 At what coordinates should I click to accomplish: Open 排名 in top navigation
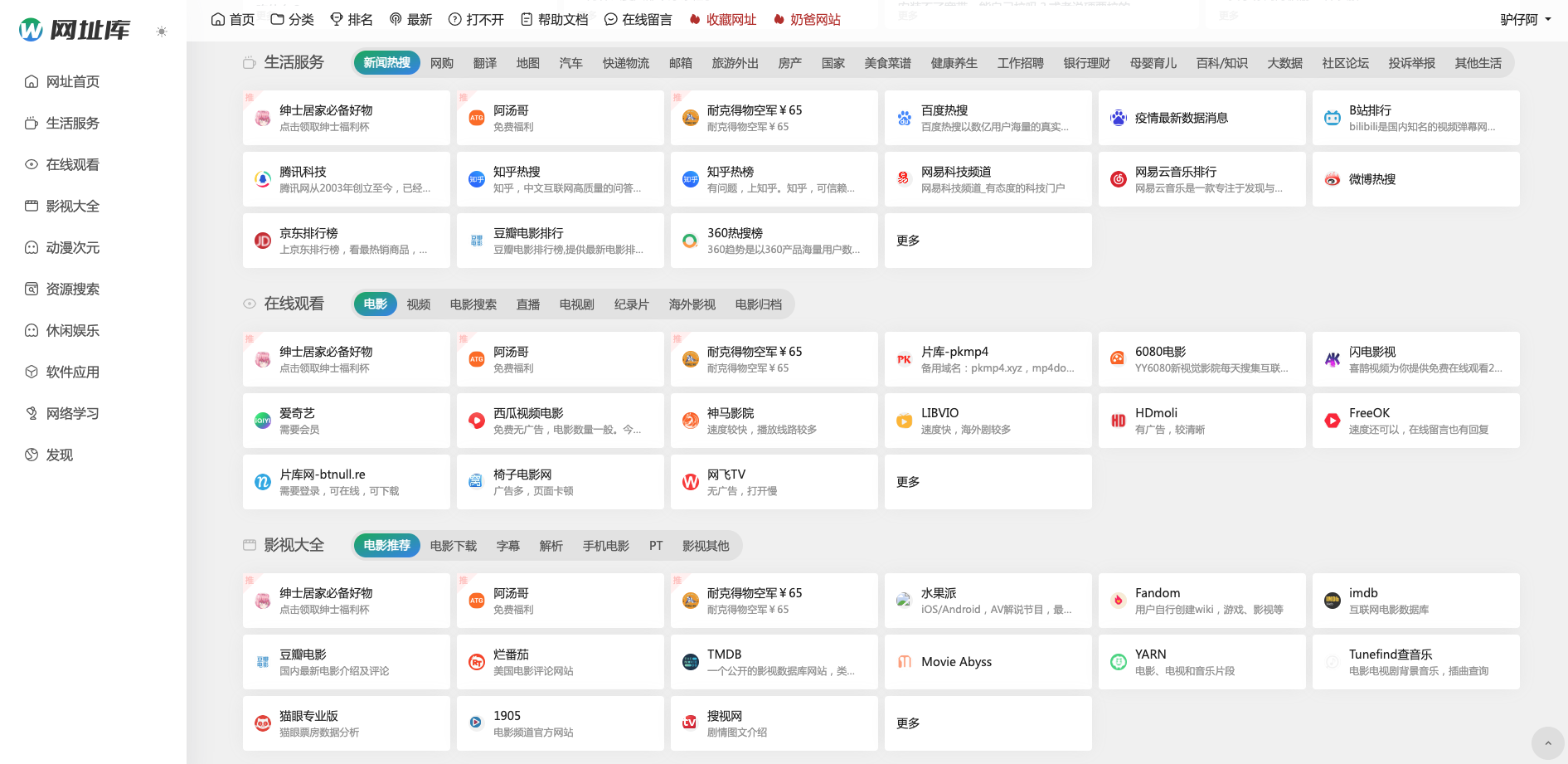click(x=352, y=19)
